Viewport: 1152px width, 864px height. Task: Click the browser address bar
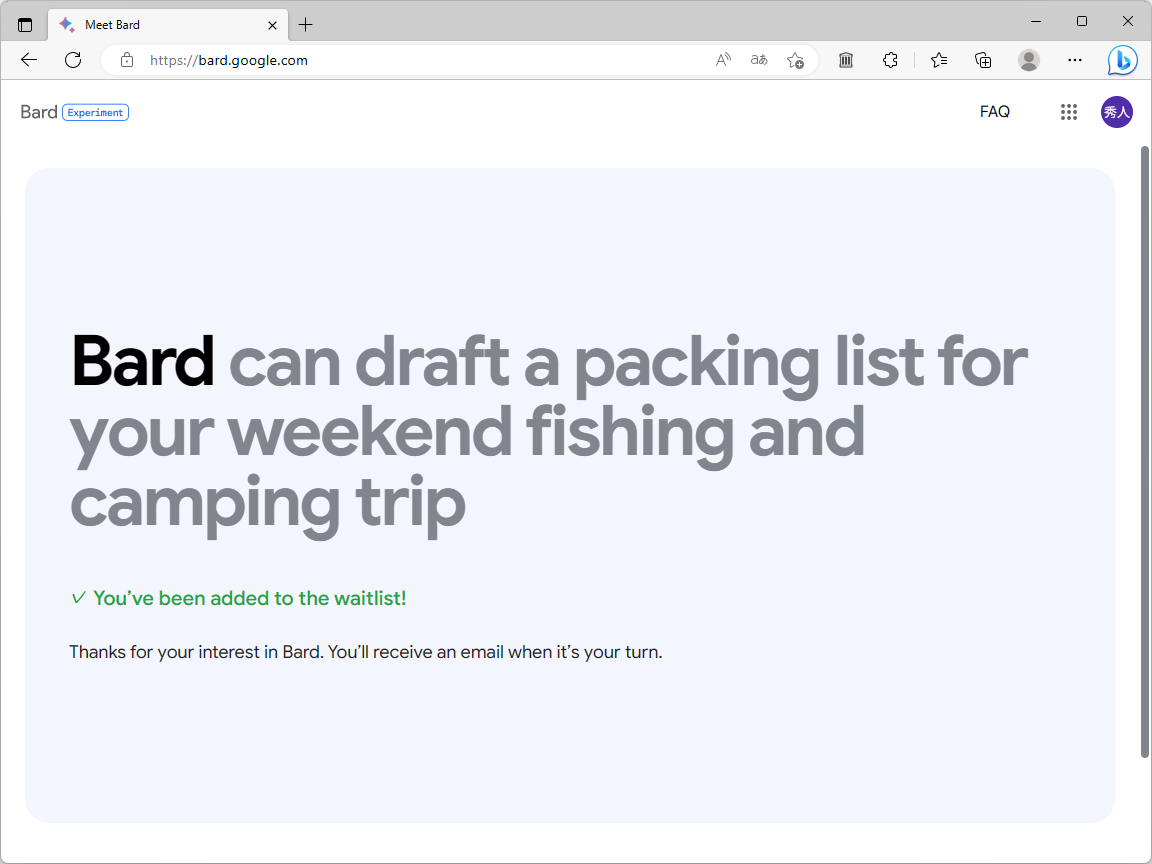[400, 60]
